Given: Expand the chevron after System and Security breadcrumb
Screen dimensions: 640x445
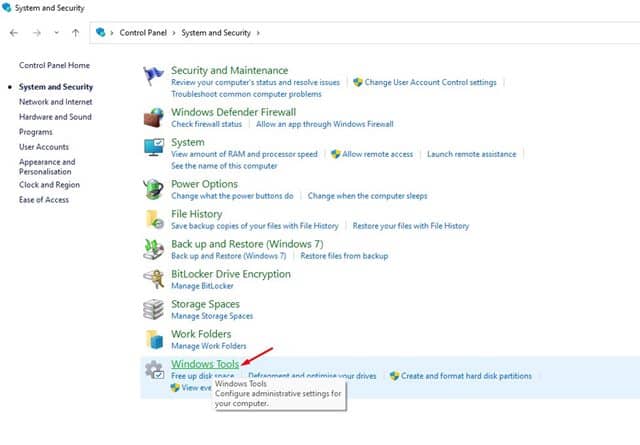Looking at the screenshot, I should coord(258,33).
